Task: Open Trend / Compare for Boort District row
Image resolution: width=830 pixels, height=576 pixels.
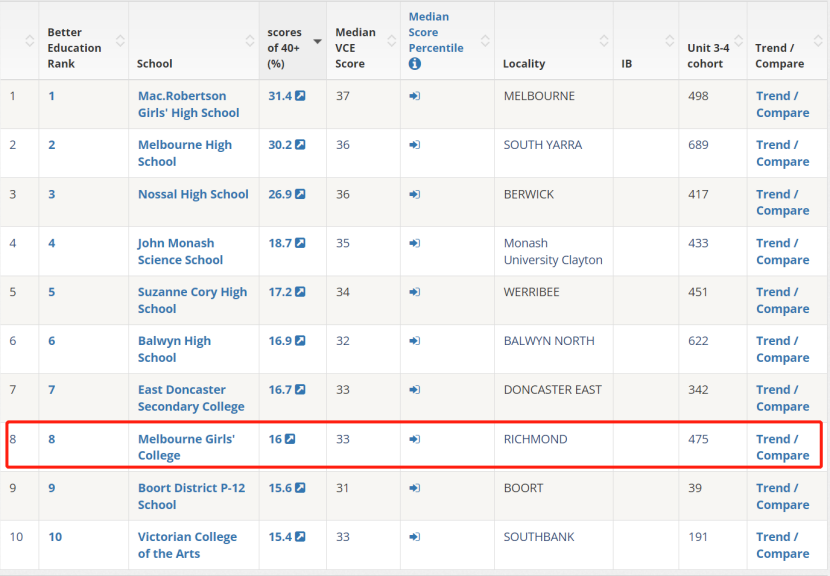Action: coord(782,496)
